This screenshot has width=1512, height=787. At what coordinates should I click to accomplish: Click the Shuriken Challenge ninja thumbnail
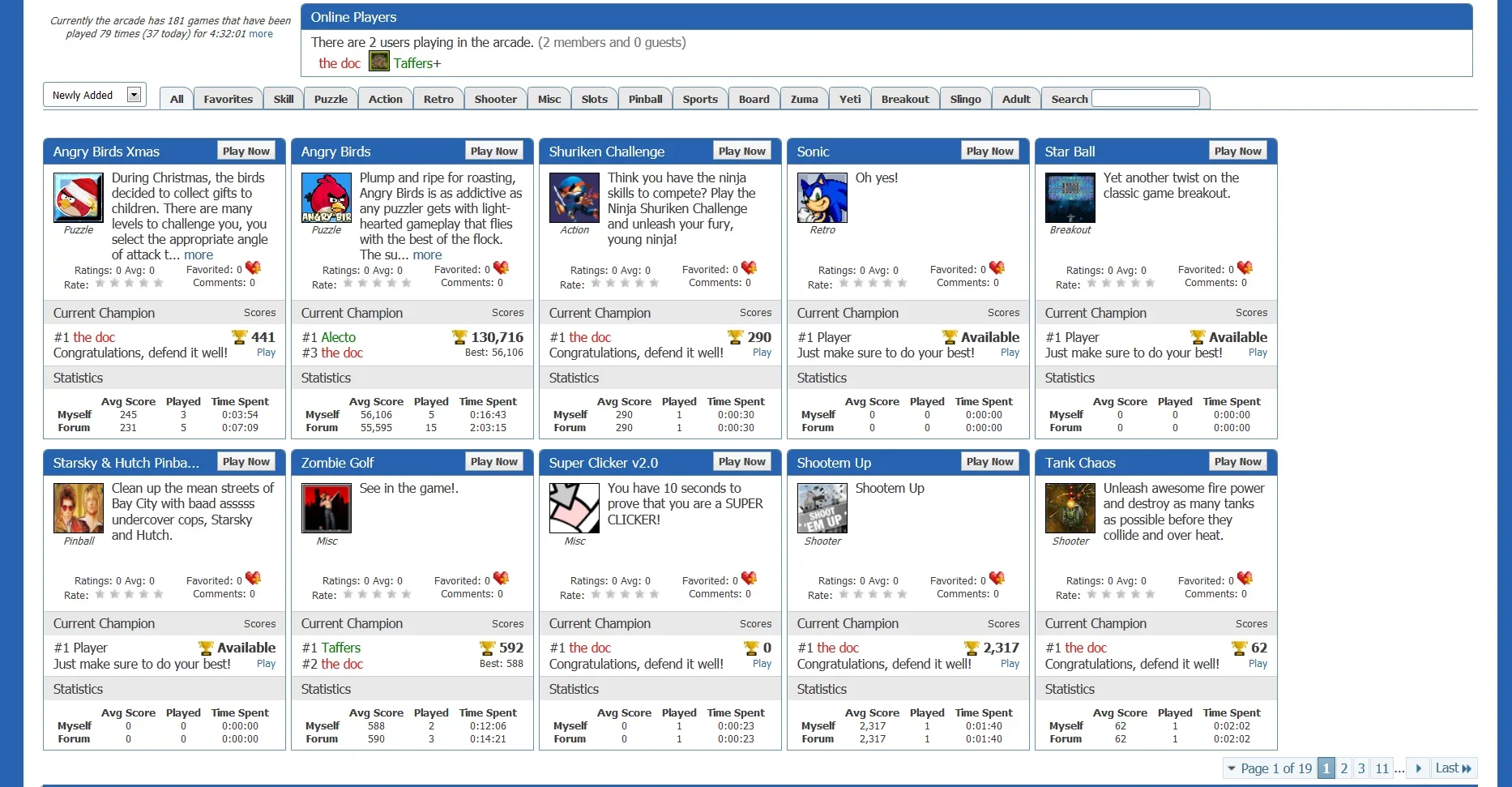(574, 198)
